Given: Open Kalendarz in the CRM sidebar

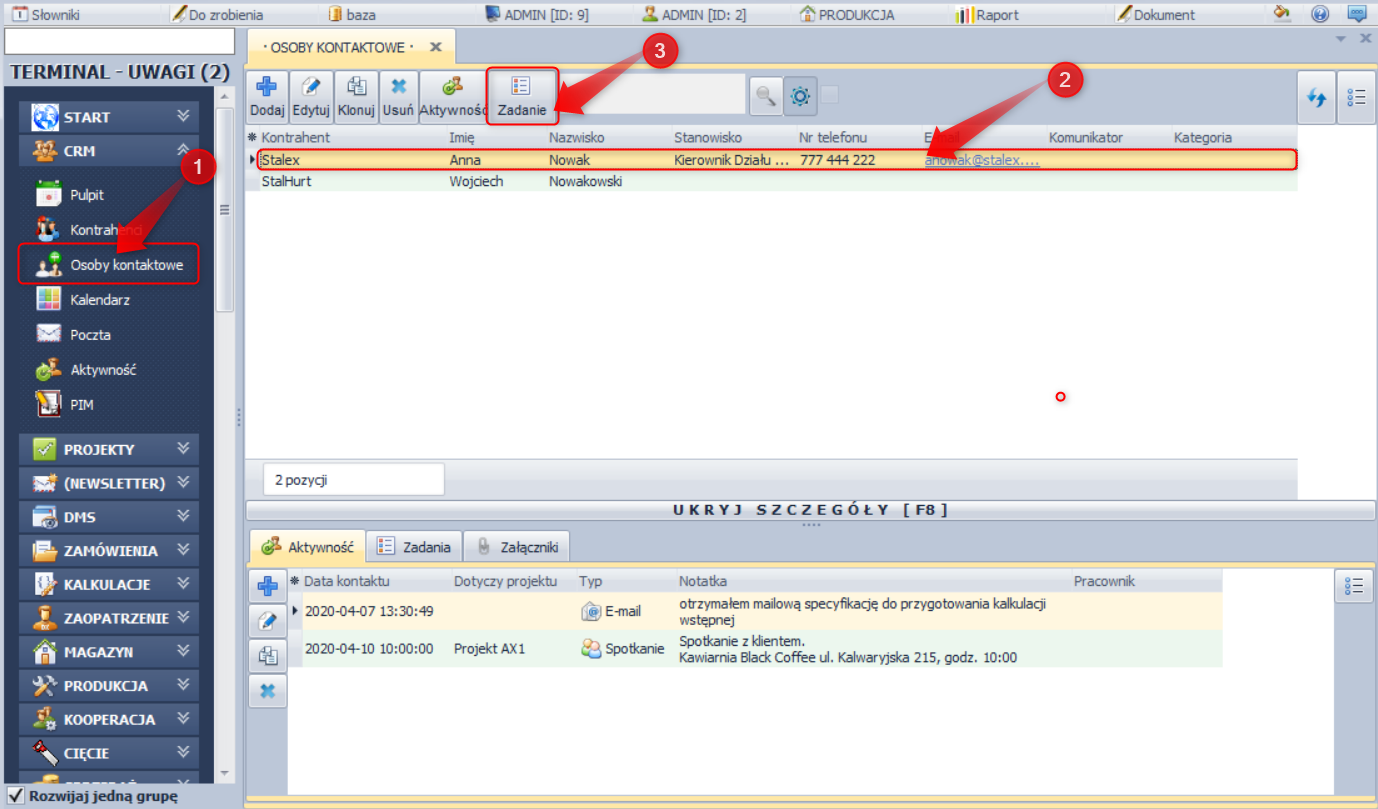Looking at the screenshot, I should point(99,299).
